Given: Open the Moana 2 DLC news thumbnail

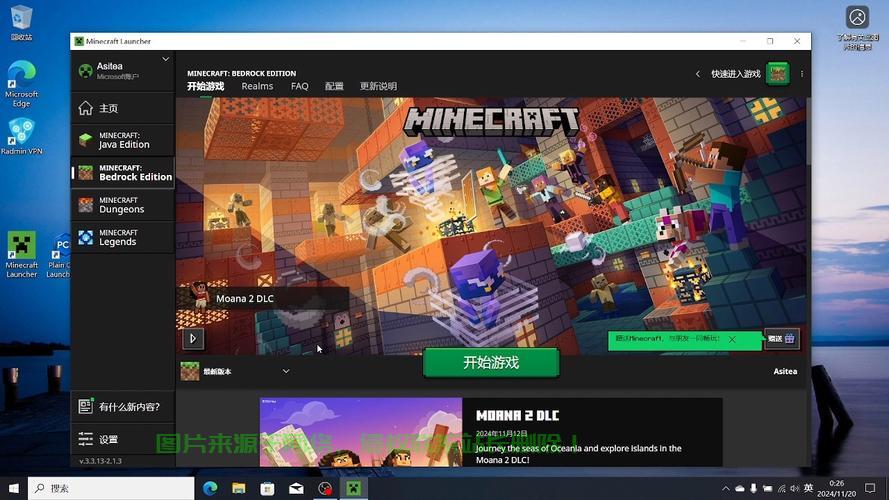Looking at the screenshot, I should click(361, 432).
